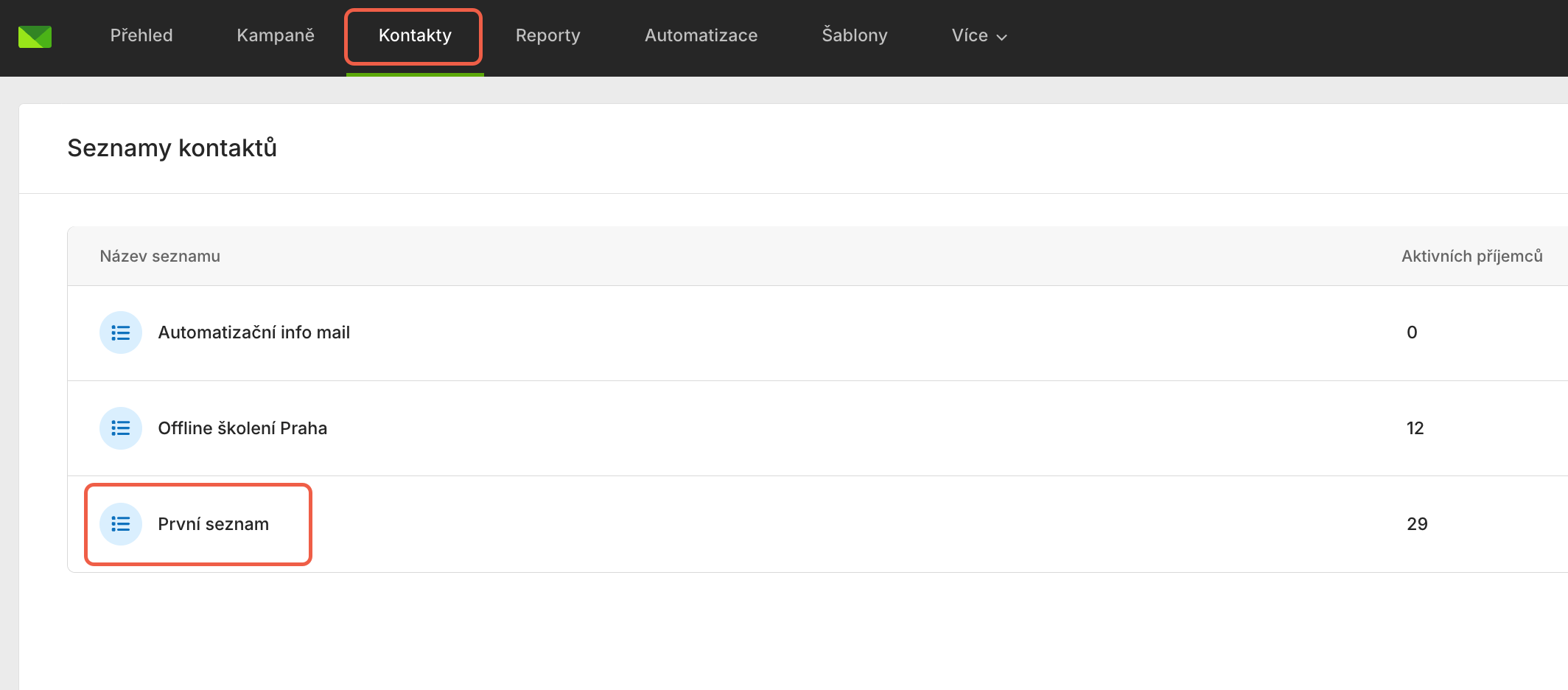Open the První seznam list

[x=214, y=524]
